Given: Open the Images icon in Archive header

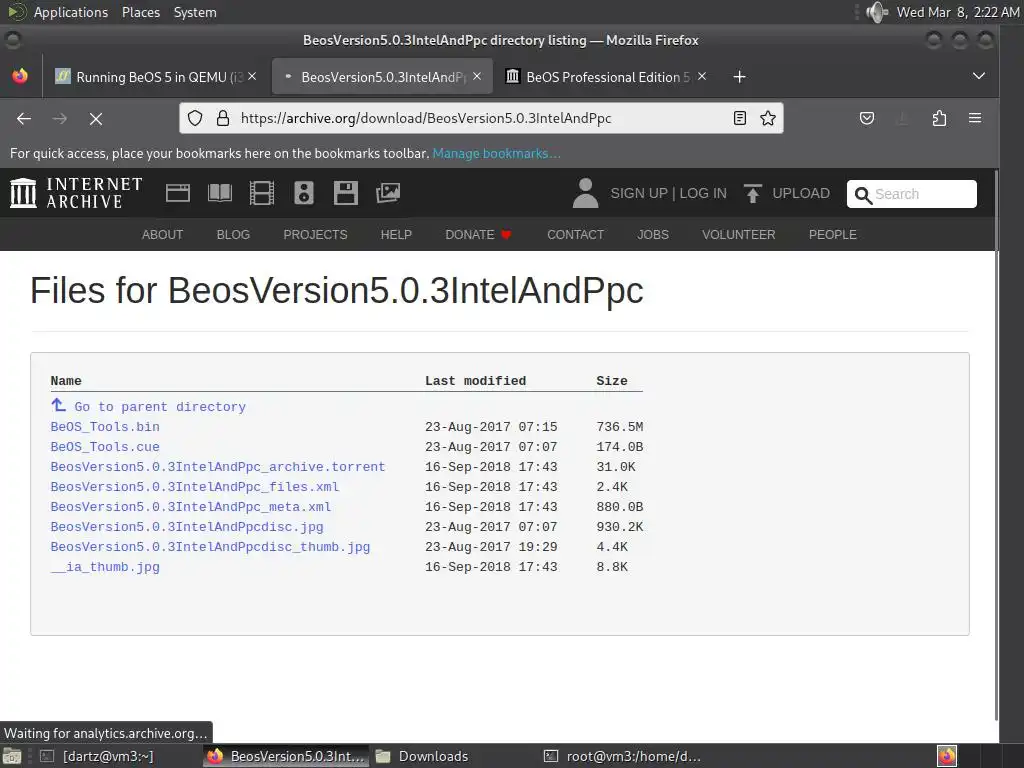Looking at the screenshot, I should [388, 193].
